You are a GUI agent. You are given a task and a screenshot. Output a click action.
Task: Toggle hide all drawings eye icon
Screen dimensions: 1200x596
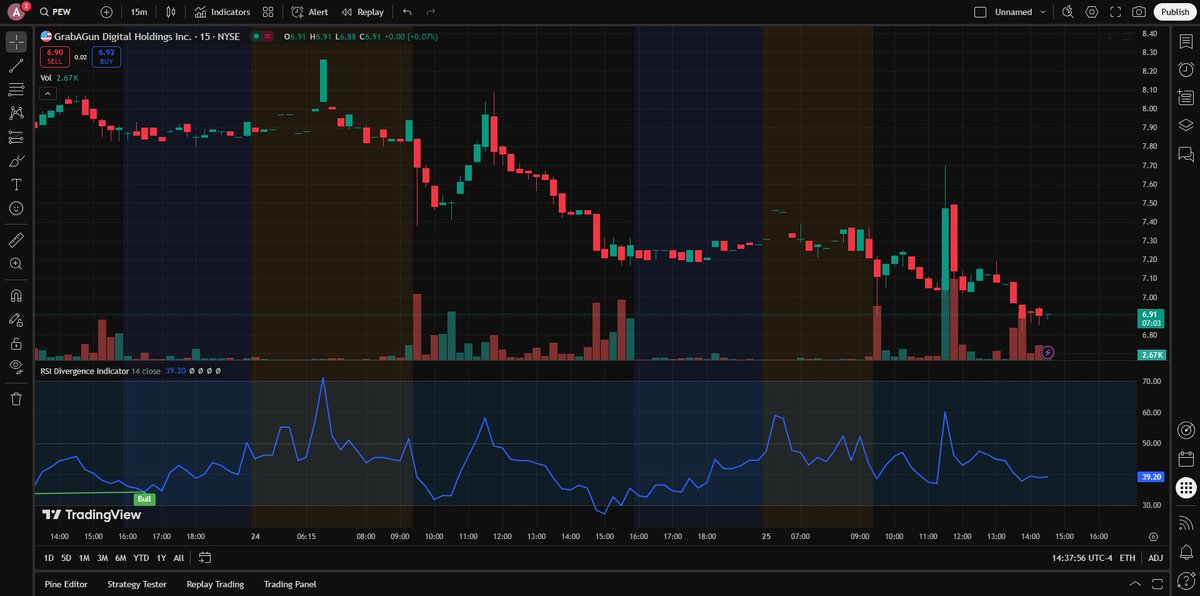[16, 367]
